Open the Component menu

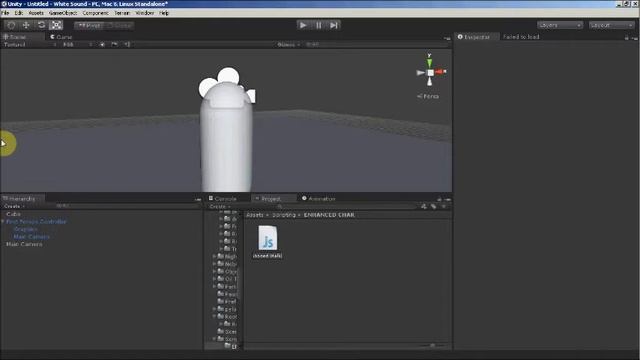96,13
